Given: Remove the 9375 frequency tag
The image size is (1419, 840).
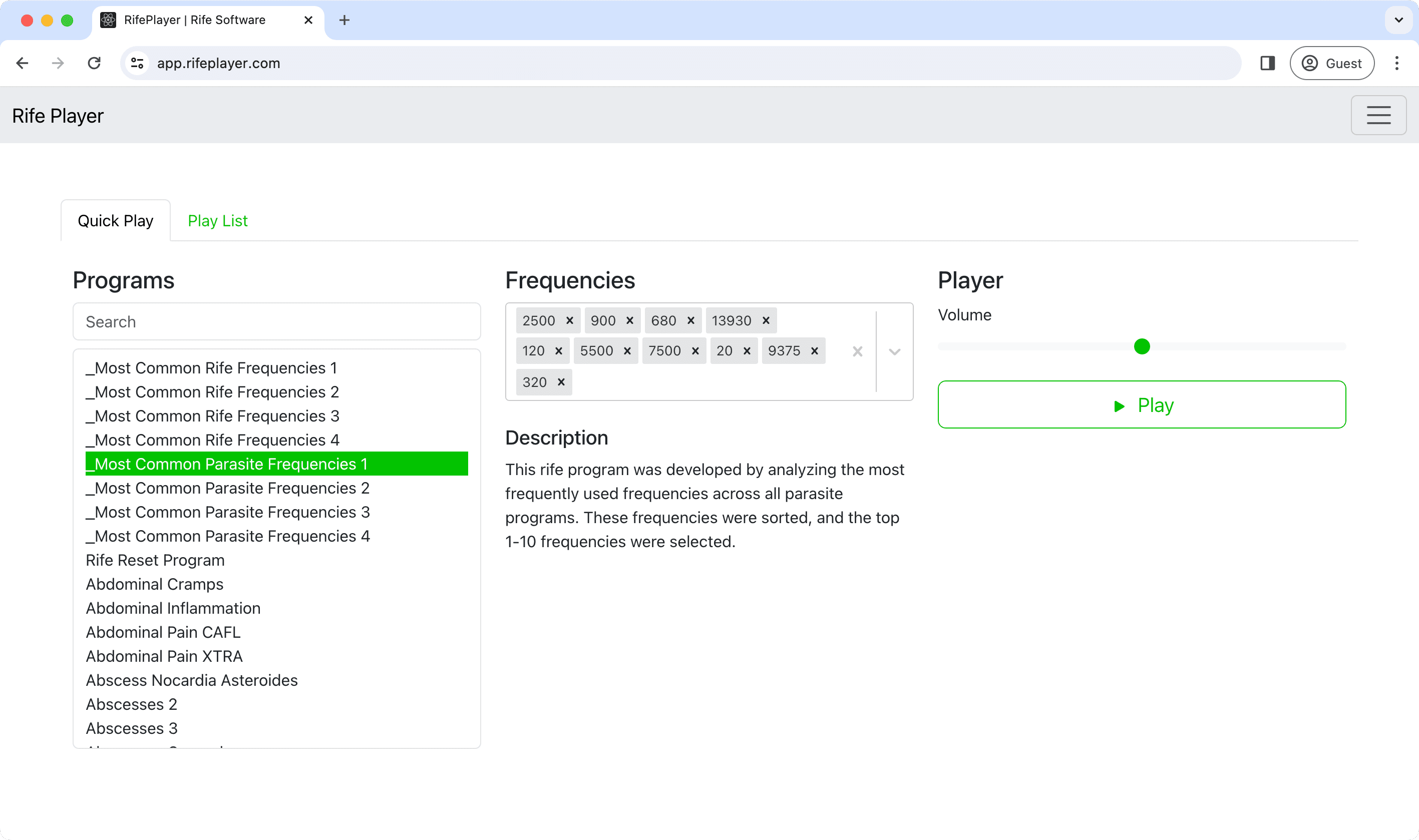Looking at the screenshot, I should (815, 351).
